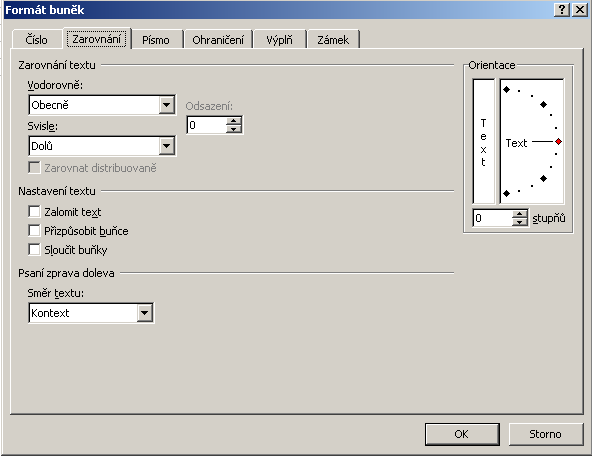The image size is (592, 457).
Task: Check the Sloučit buňky option
Action: (x=34, y=249)
